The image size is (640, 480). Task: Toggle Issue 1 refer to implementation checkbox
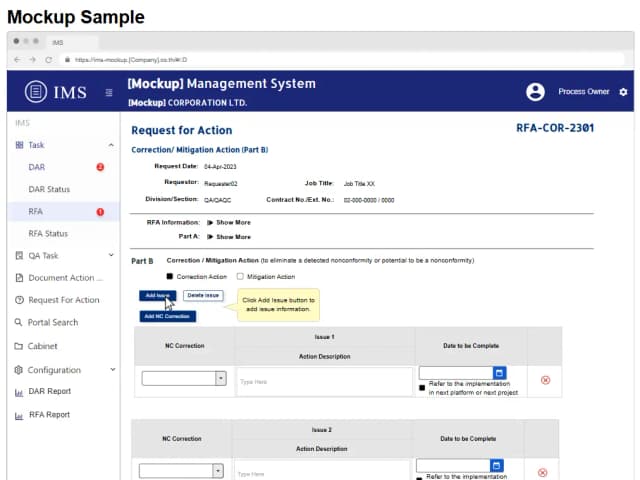click(422, 387)
